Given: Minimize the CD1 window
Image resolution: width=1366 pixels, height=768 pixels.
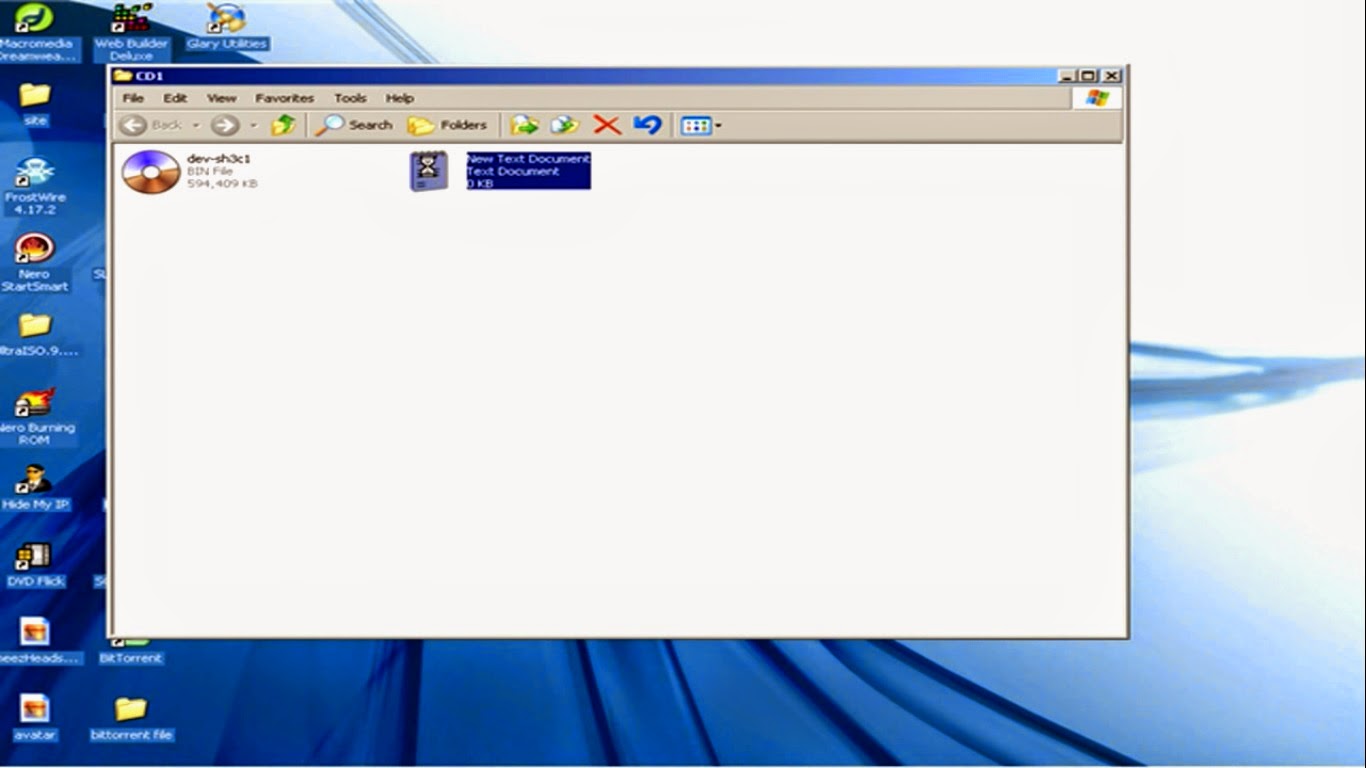Looking at the screenshot, I should point(1067,76).
